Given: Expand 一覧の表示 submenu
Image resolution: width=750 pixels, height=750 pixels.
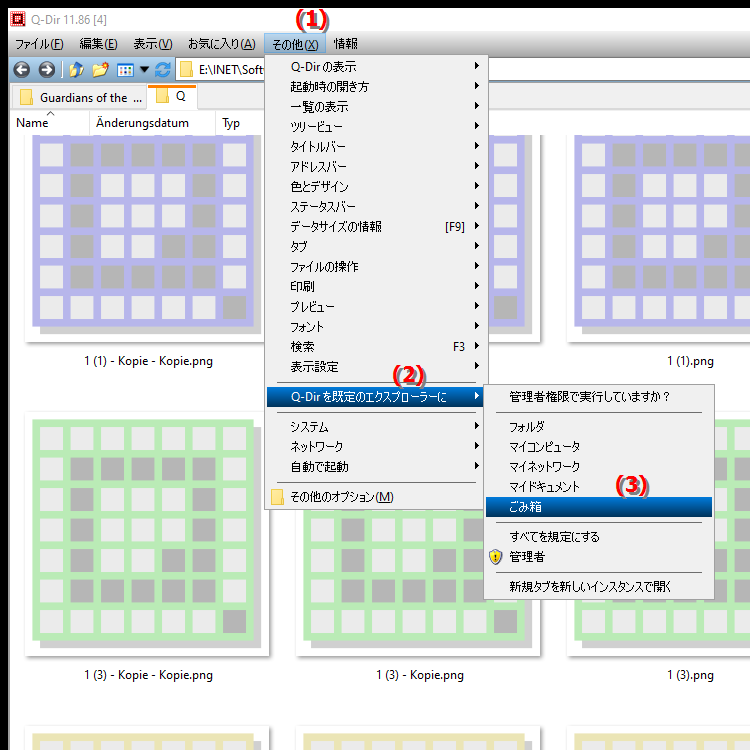Looking at the screenshot, I should click(x=377, y=107).
